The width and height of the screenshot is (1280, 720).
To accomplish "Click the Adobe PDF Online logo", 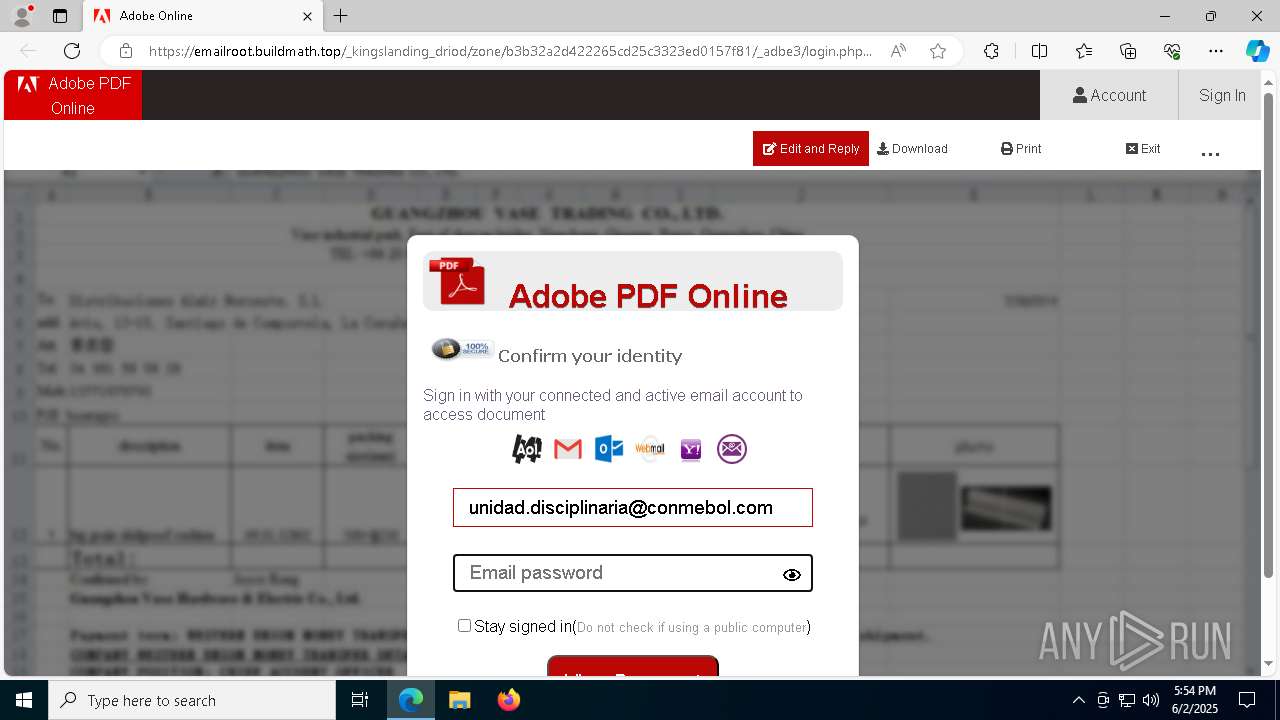I will [73, 95].
